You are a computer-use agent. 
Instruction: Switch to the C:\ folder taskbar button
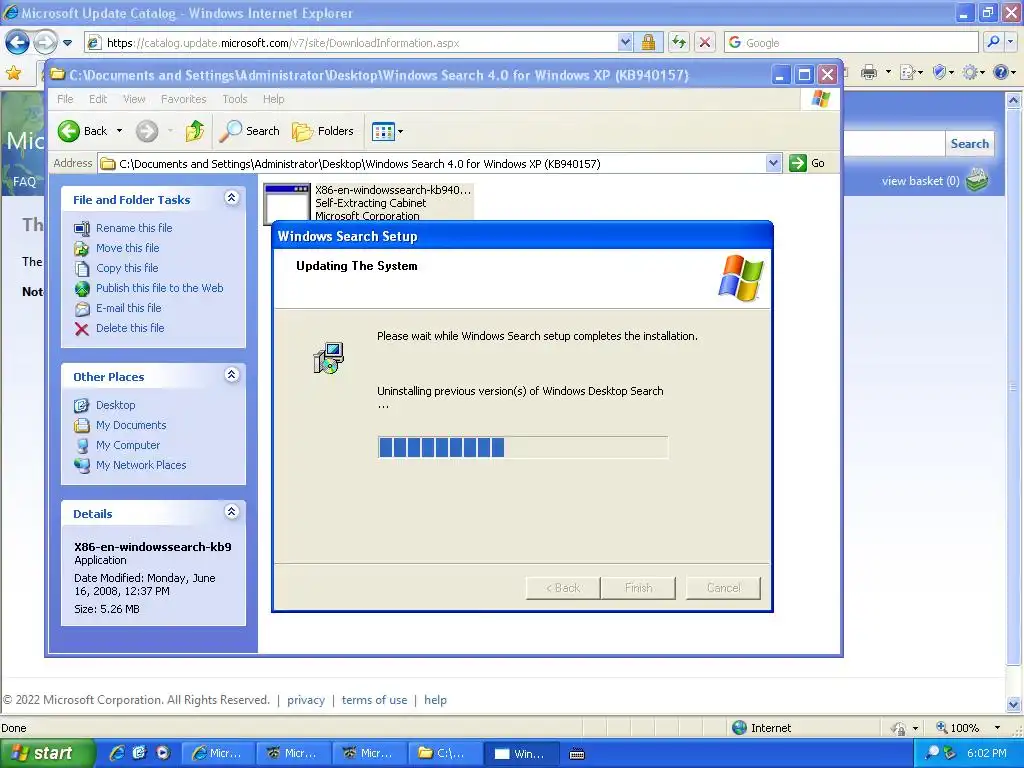[445, 754]
